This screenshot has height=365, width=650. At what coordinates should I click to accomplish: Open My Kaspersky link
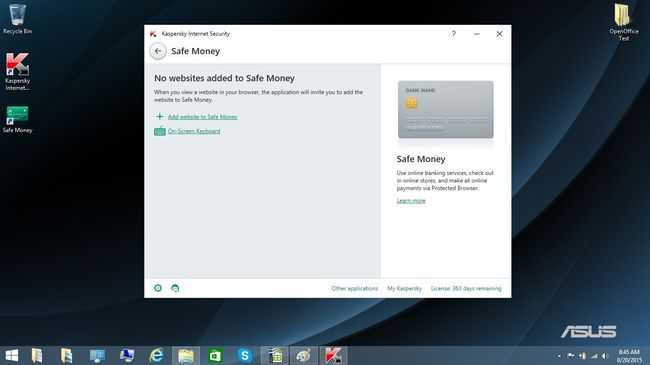[x=404, y=288]
